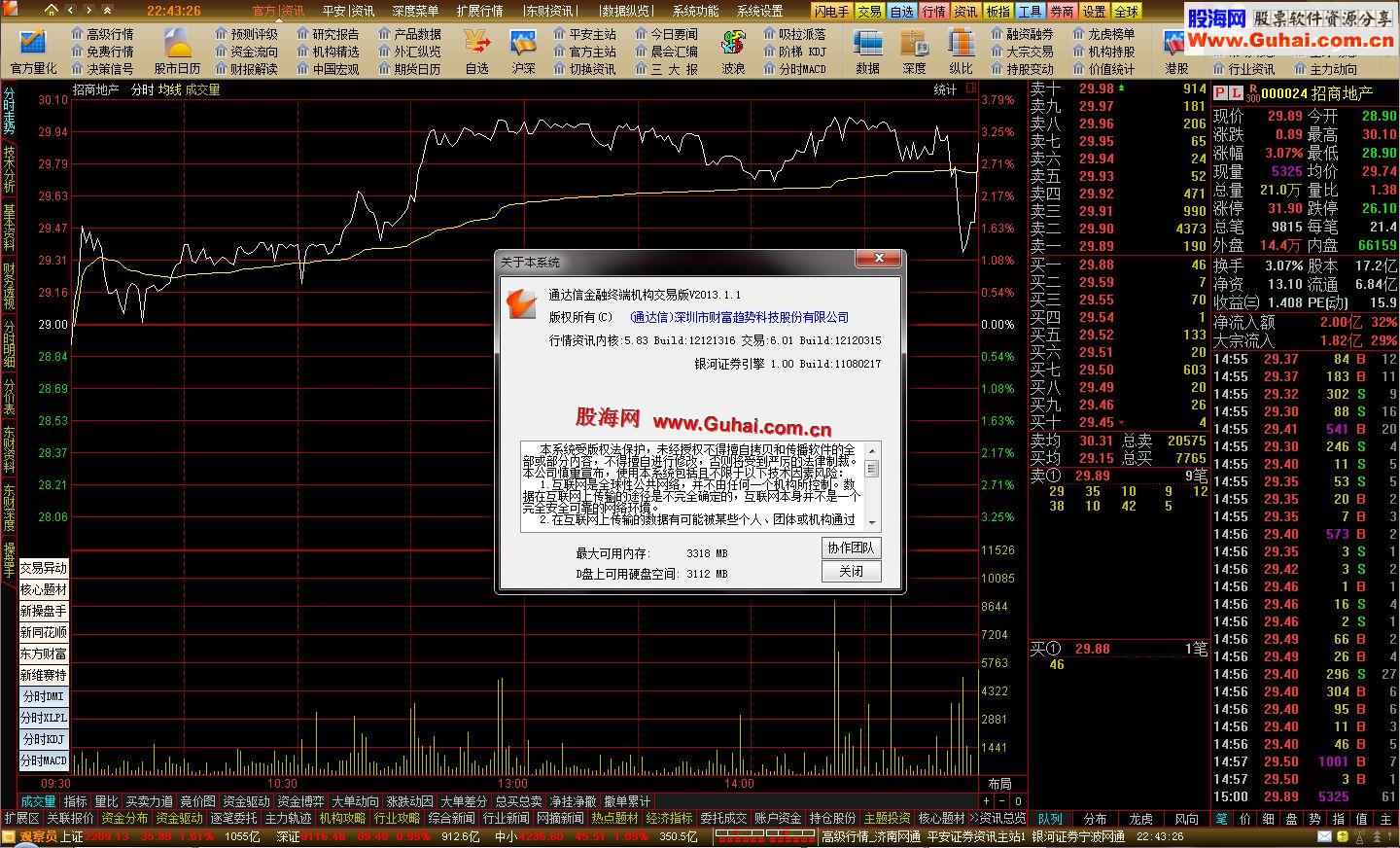Viewport: 1400px width, 848px height.
Task: Go to home using house icon
Action: pyautogui.click(x=51, y=11)
